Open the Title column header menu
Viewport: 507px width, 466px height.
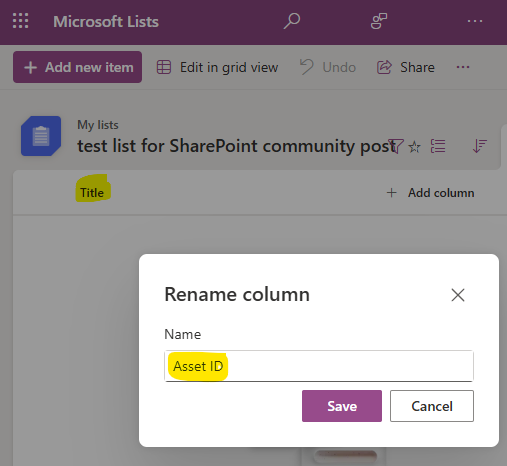coord(92,193)
